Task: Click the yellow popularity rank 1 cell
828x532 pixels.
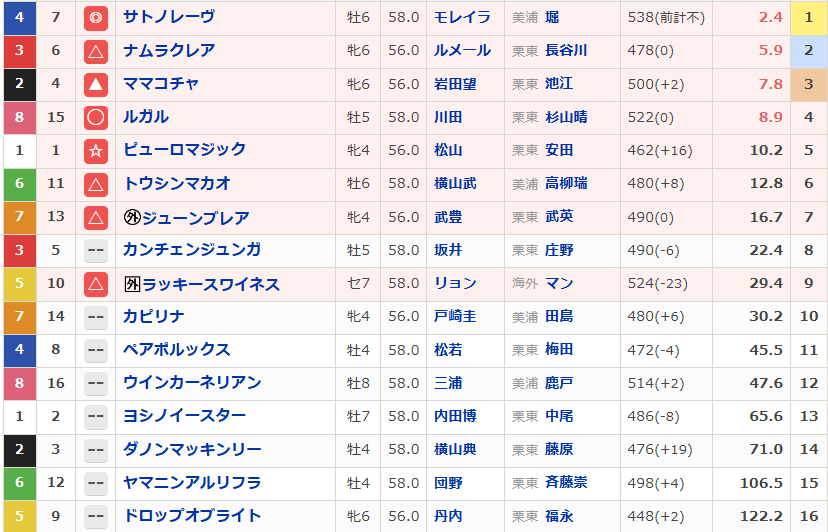Action: point(808,17)
